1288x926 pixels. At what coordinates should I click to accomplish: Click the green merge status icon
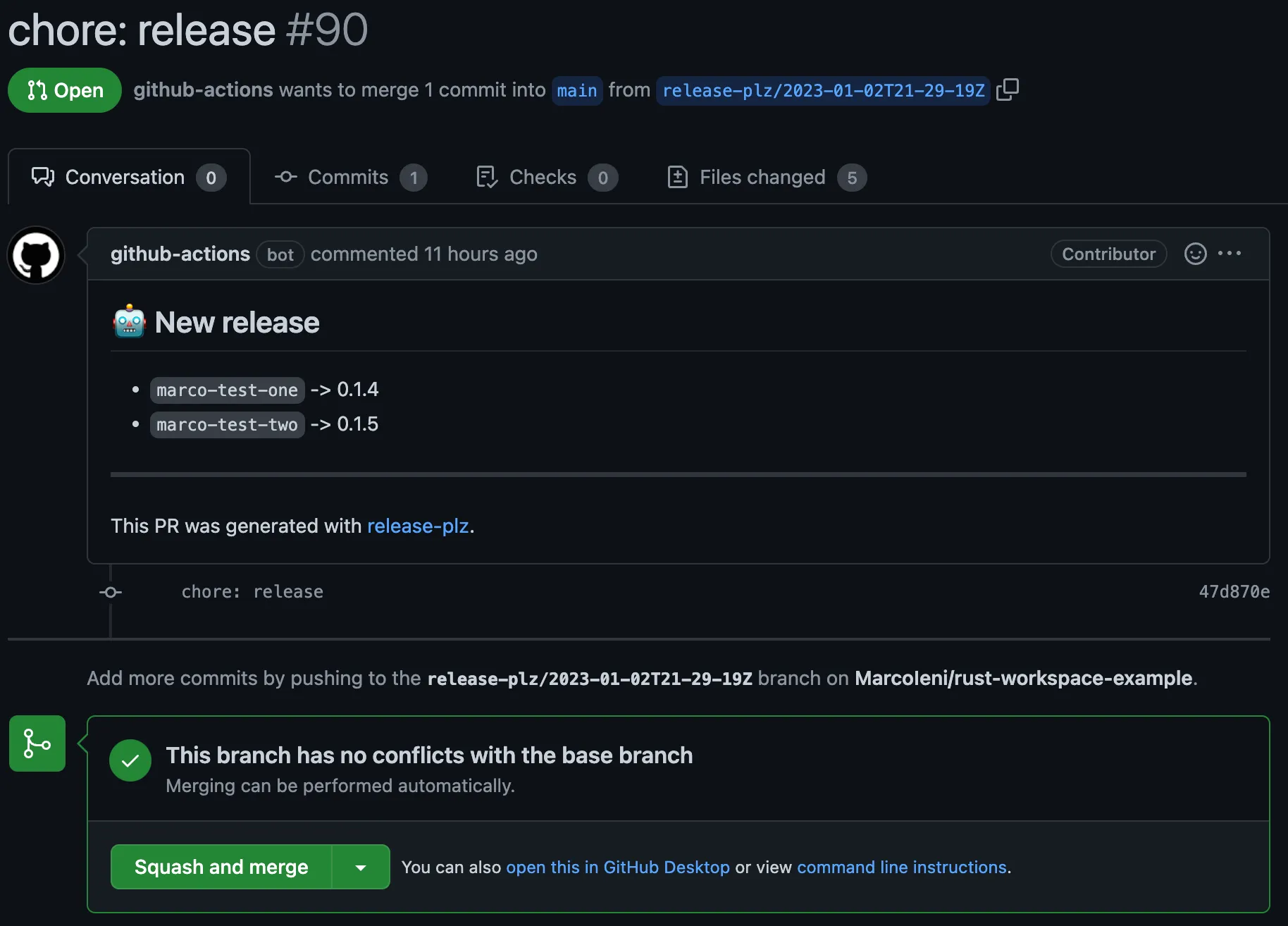tap(37, 743)
